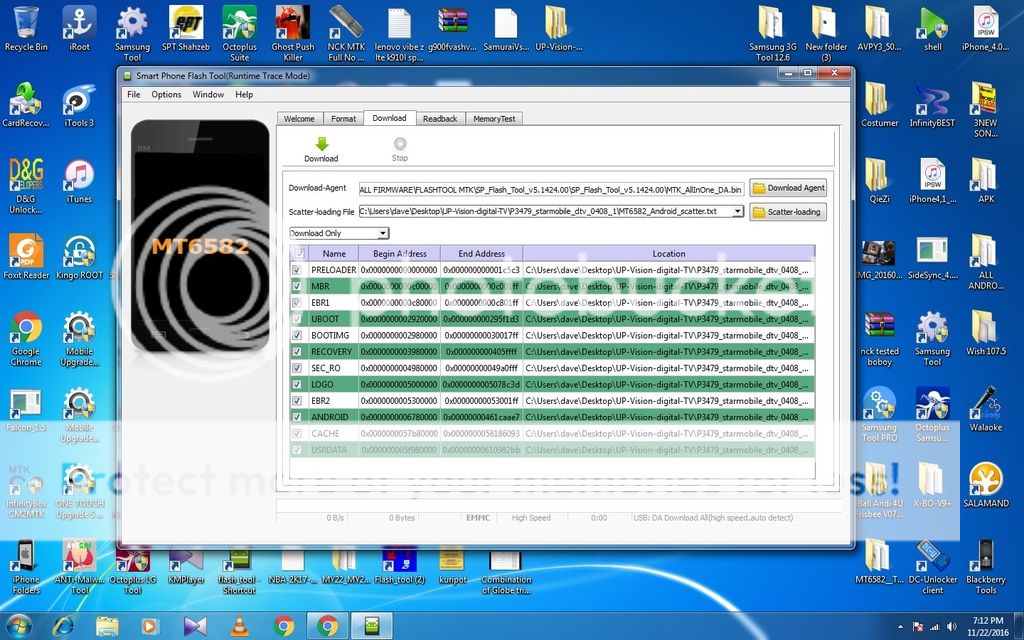The width and height of the screenshot is (1024, 640).
Task: Expand the Scatter-loading File path dropdown
Action: 738,212
